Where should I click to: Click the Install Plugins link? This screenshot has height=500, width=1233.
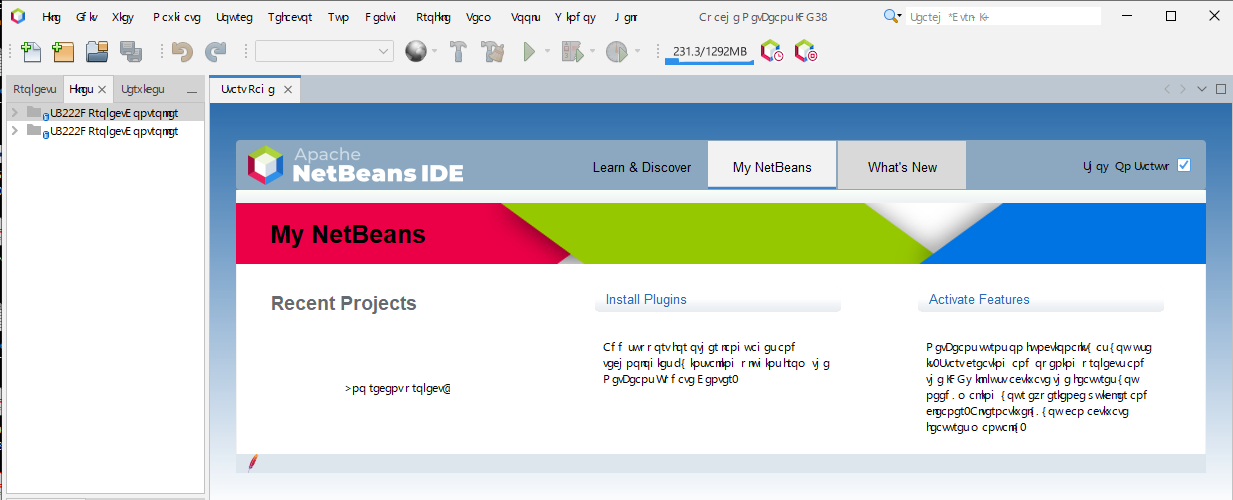point(646,299)
